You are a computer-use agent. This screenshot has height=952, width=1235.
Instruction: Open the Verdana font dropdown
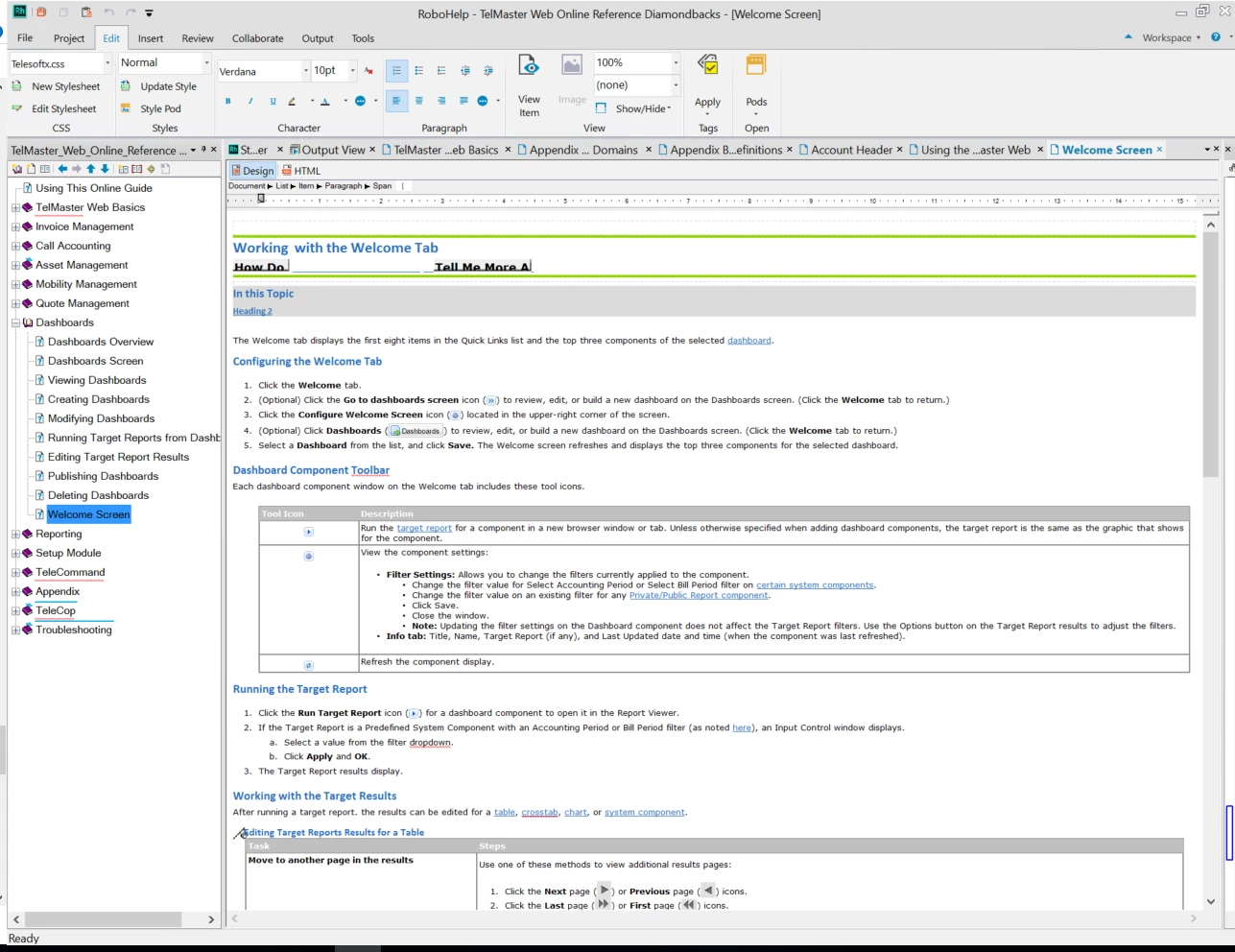306,71
